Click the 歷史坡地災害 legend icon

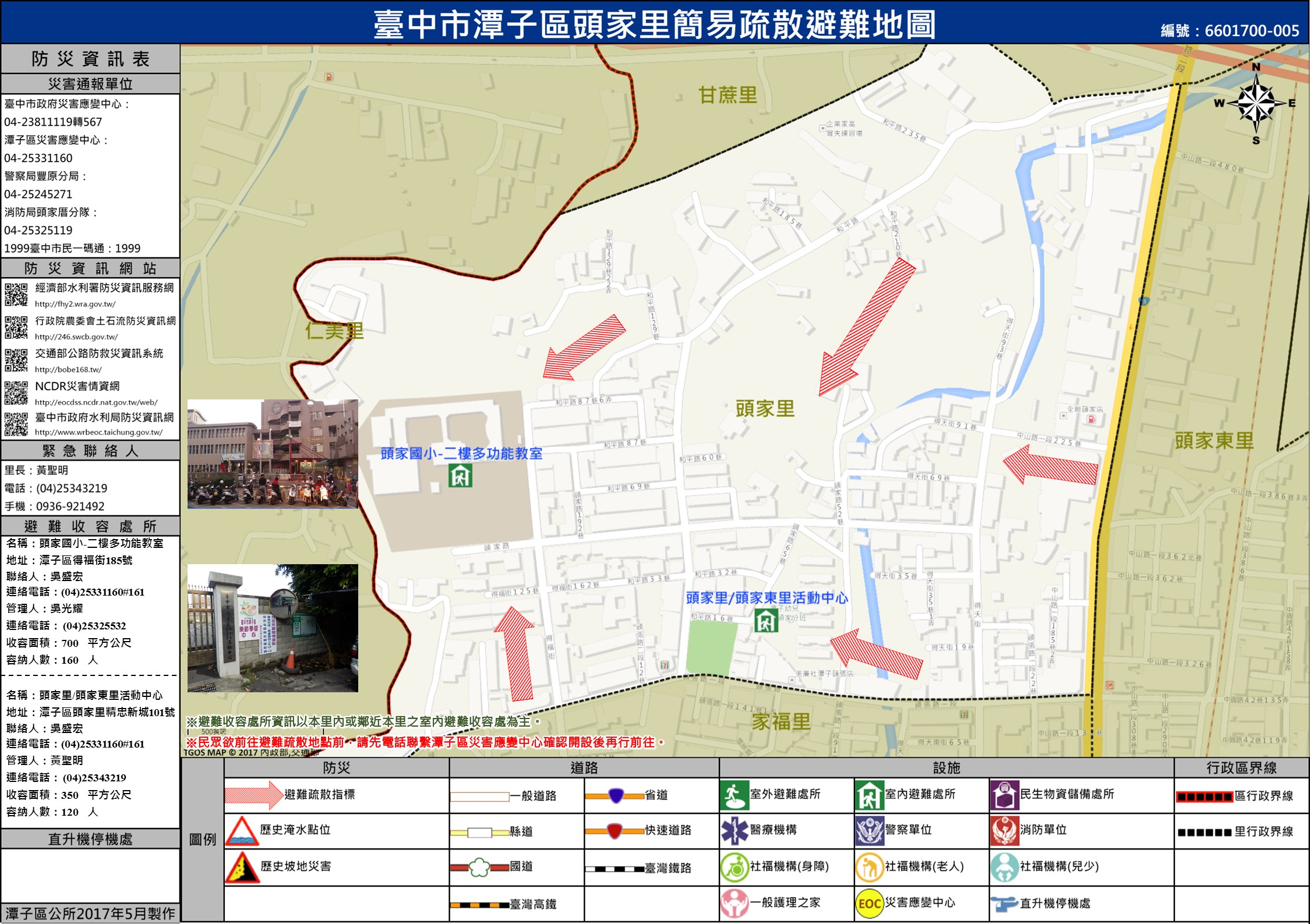[242, 867]
